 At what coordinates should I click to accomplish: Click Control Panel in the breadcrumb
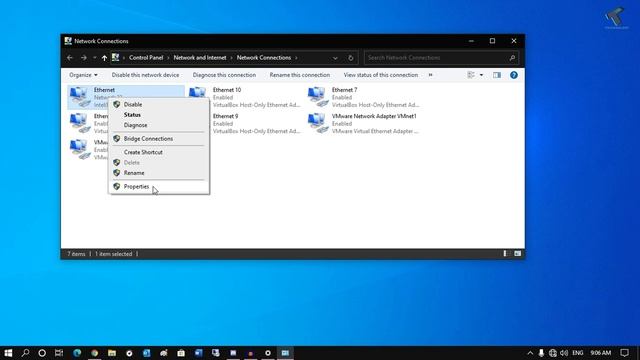coord(146,58)
